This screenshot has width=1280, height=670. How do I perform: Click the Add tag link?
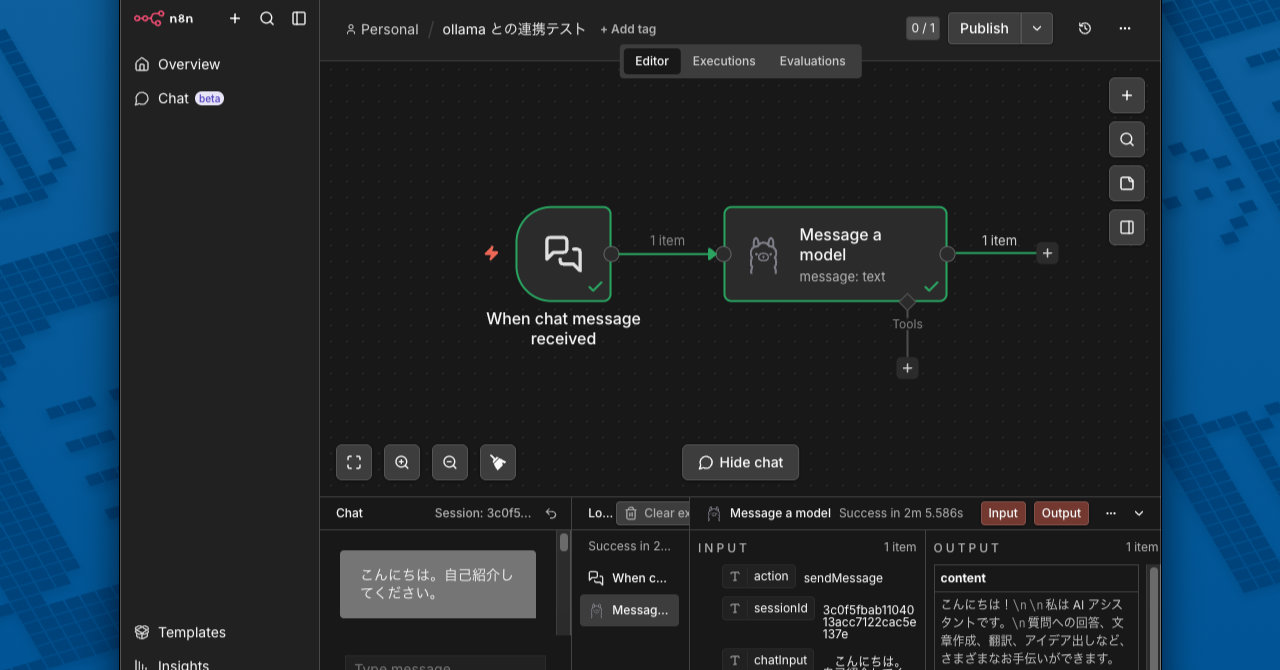pos(628,29)
